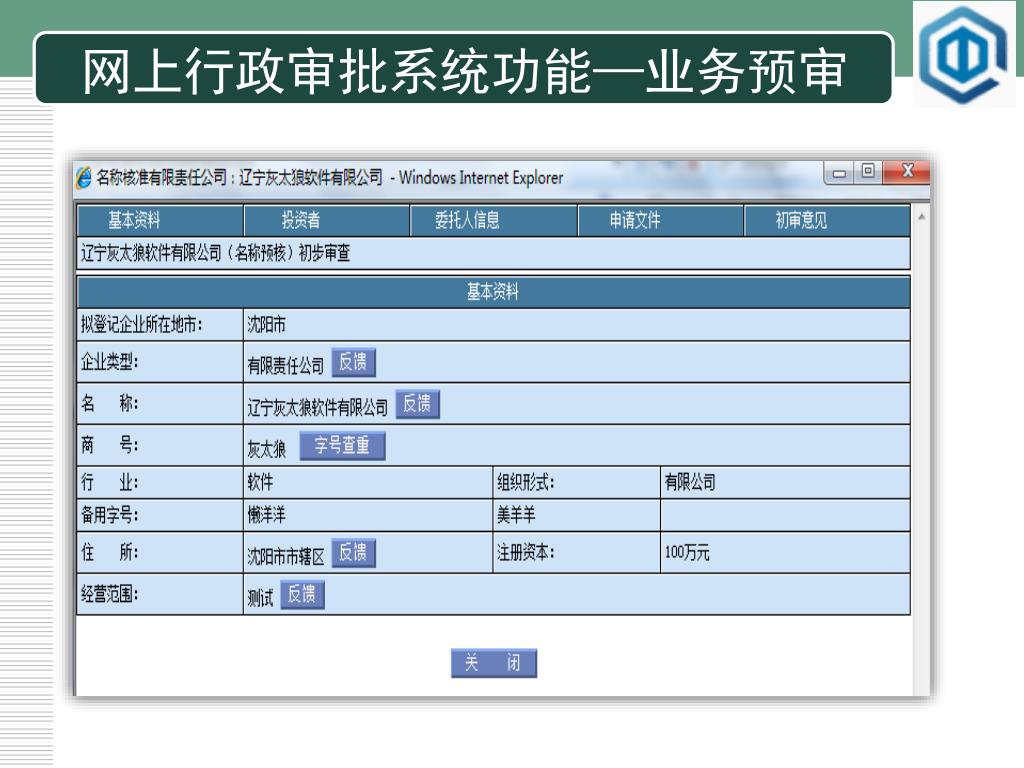The image size is (1024, 768).
Task: Click the 美羊羊 backup name
Action: coord(516,515)
